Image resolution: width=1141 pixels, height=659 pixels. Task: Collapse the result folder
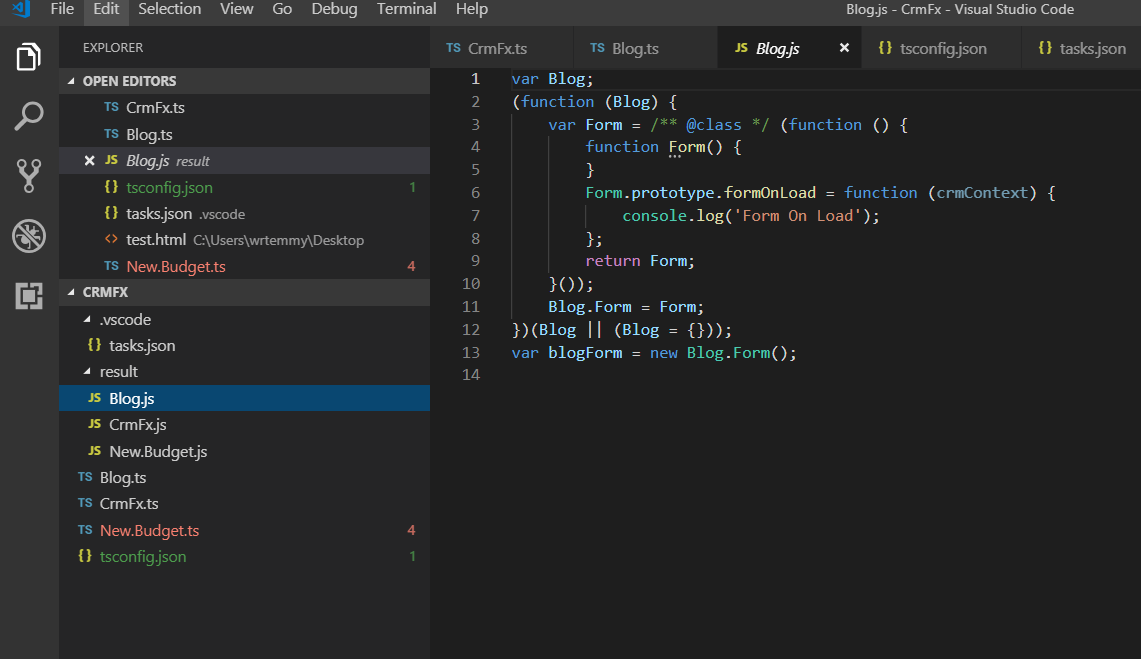click(x=244, y=372)
